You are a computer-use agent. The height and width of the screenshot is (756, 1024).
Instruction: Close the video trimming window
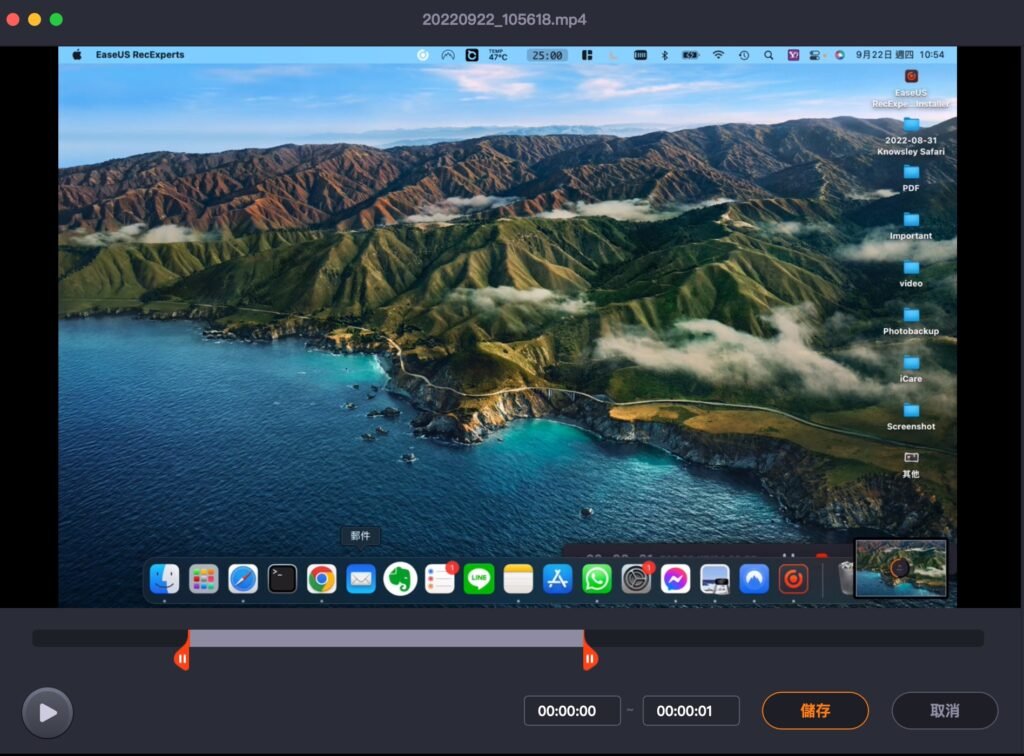[x=12, y=20]
